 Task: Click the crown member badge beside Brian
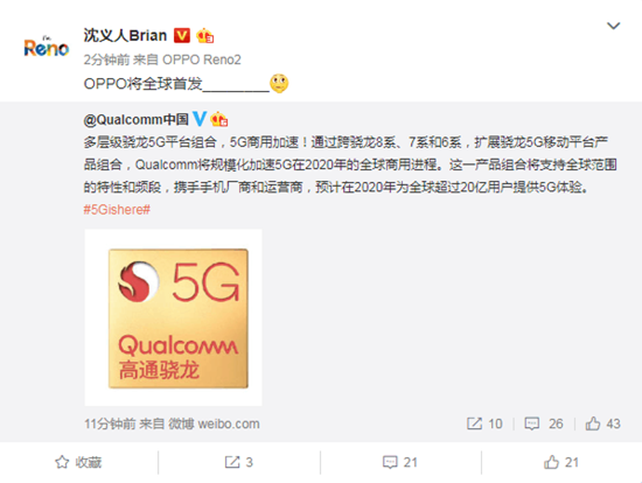[x=205, y=36]
